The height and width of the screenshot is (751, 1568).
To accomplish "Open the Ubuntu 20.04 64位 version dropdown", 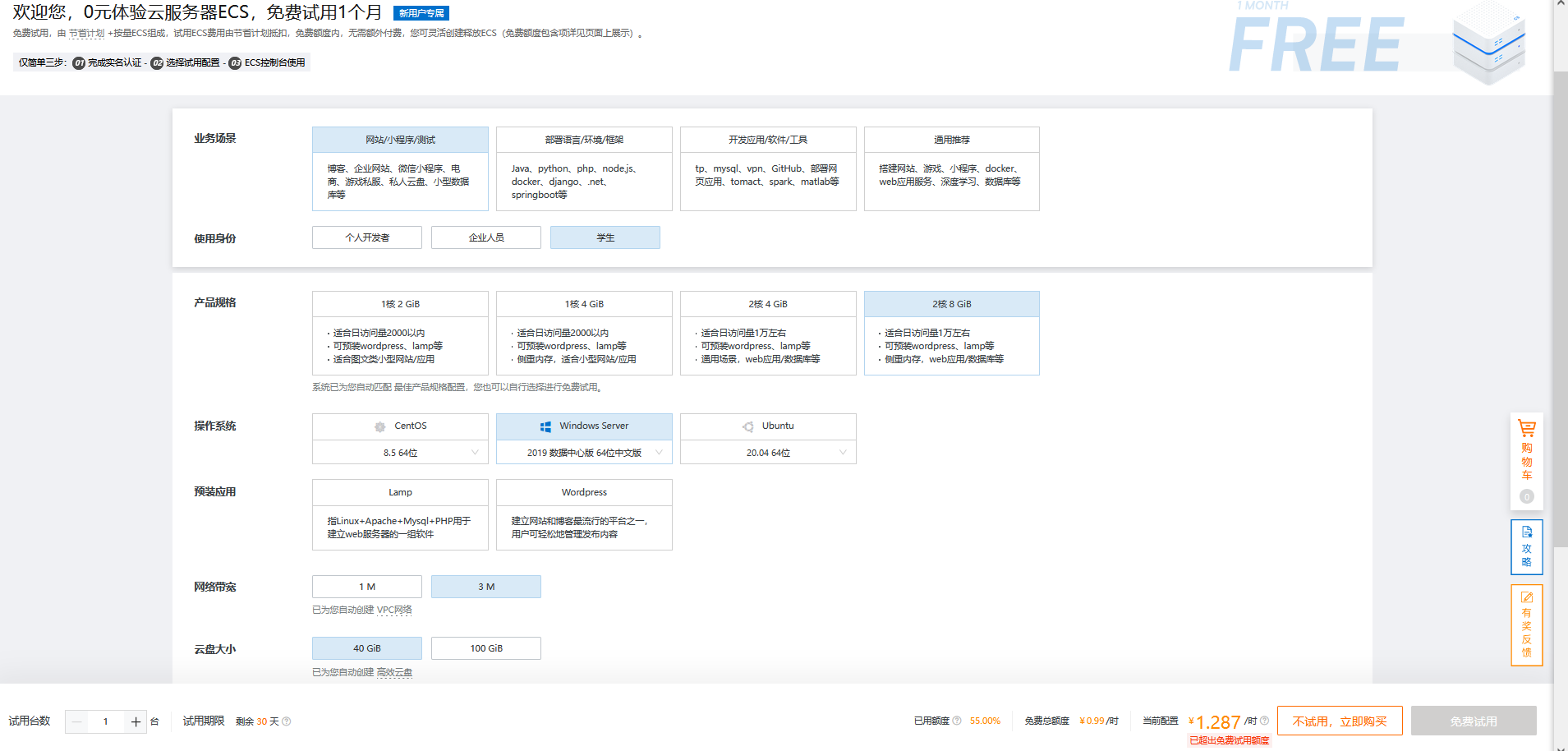I will pyautogui.click(x=768, y=453).
